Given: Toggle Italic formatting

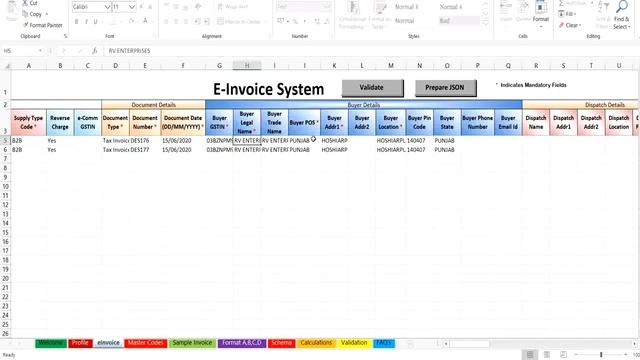Looking at the screenshot, I should pyautogui.click(x=86, y=21).
